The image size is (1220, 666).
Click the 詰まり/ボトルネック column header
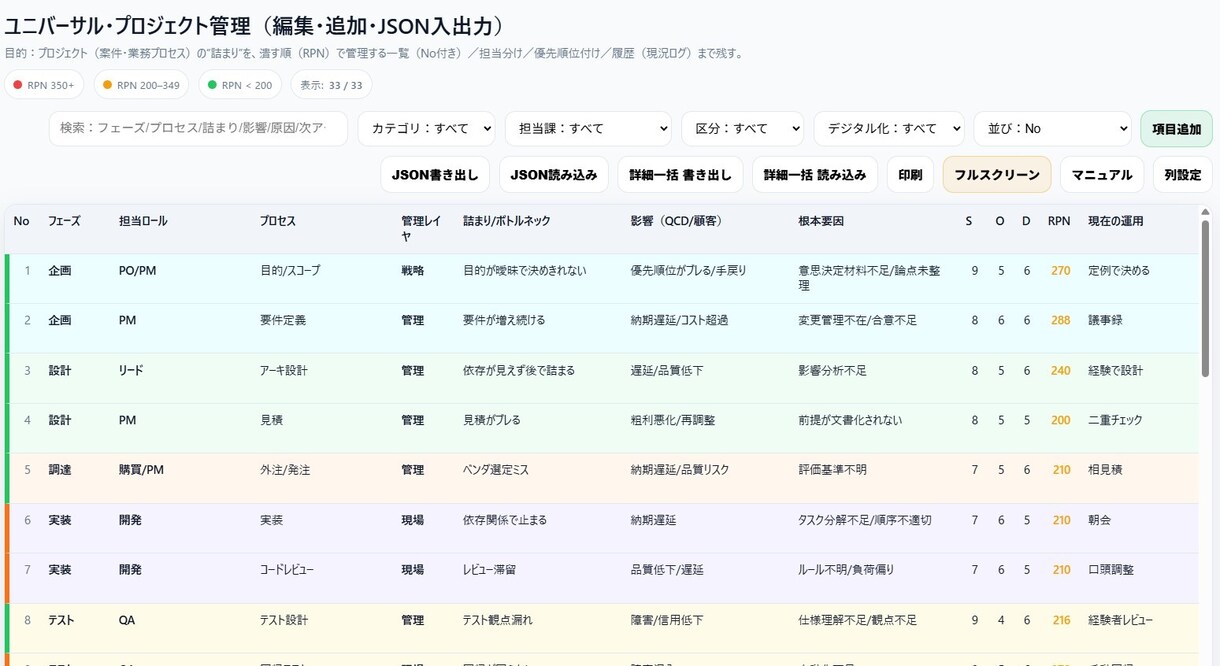coord(507,221)
